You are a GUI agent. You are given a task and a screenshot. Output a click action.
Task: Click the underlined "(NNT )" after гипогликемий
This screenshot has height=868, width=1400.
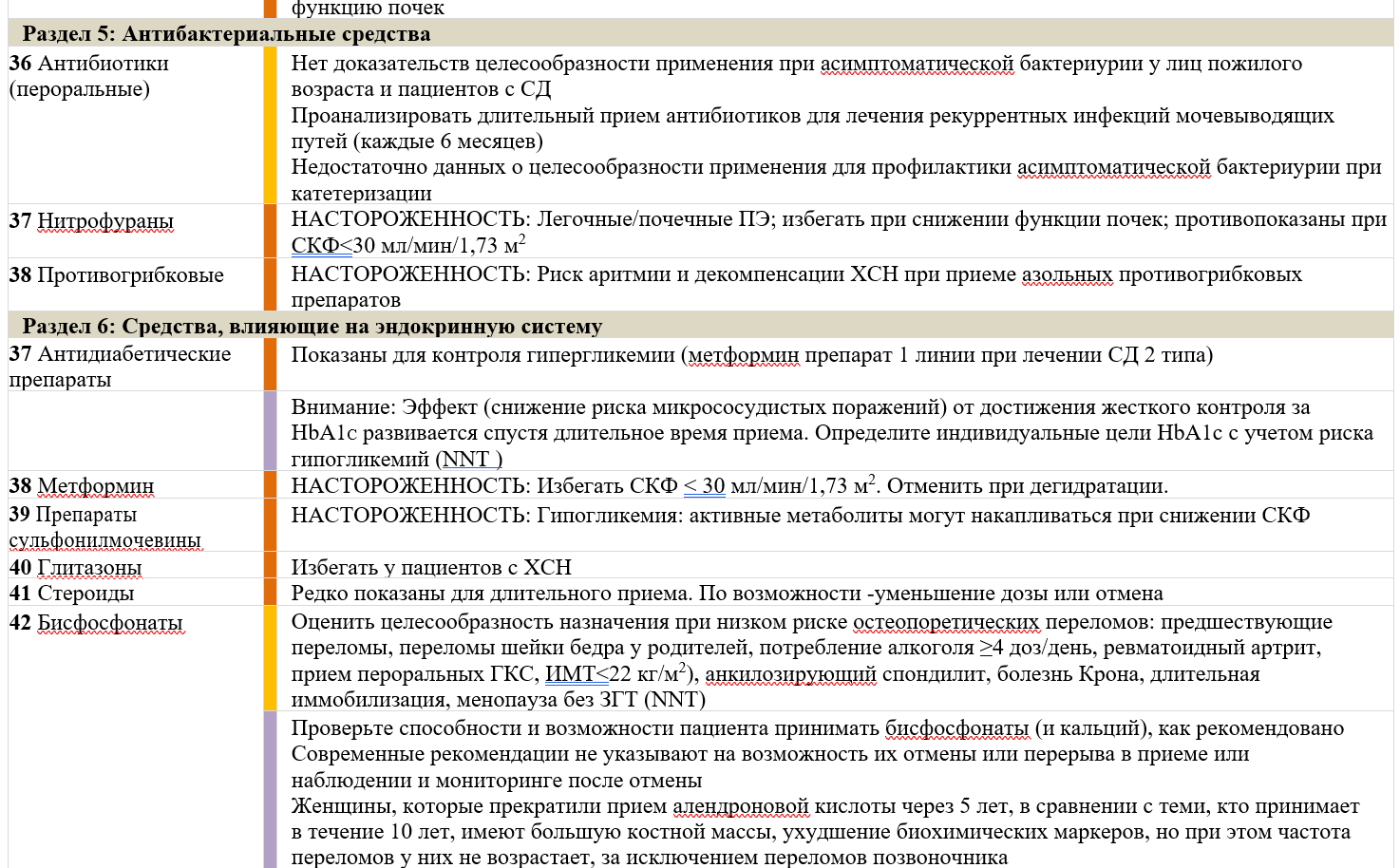click(469, 460)
